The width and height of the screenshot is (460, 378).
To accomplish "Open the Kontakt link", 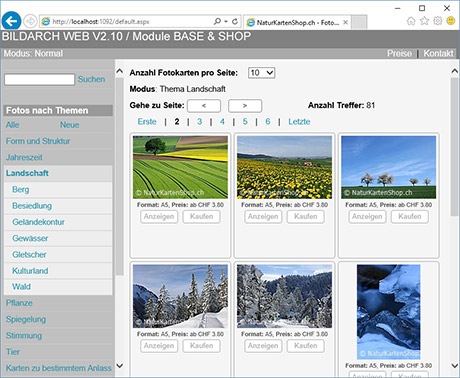I will pyautogui.click(x=438, y=53).
